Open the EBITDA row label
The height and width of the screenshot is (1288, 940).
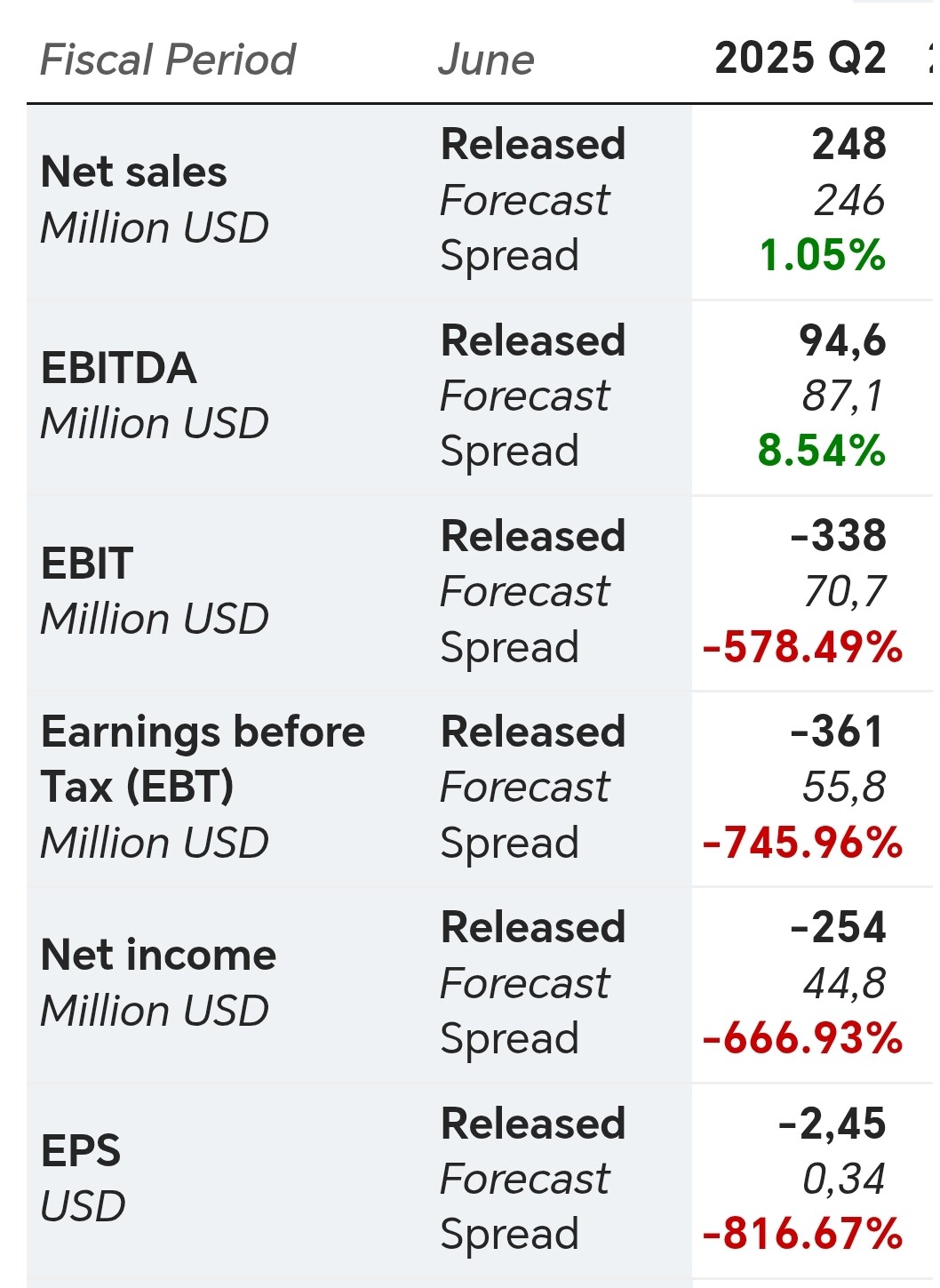(x=119, y=368)
